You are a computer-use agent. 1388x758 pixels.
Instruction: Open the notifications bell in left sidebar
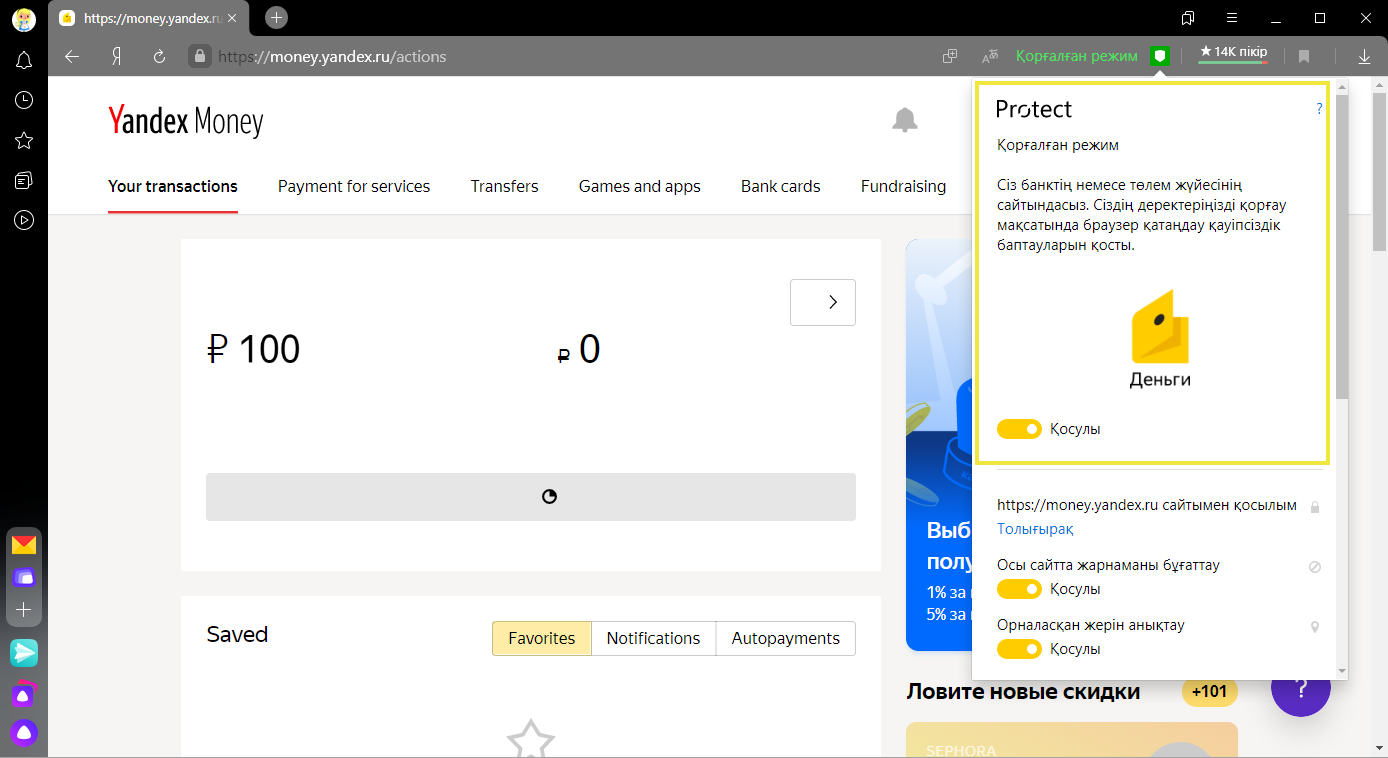click(x=24, y=61)
